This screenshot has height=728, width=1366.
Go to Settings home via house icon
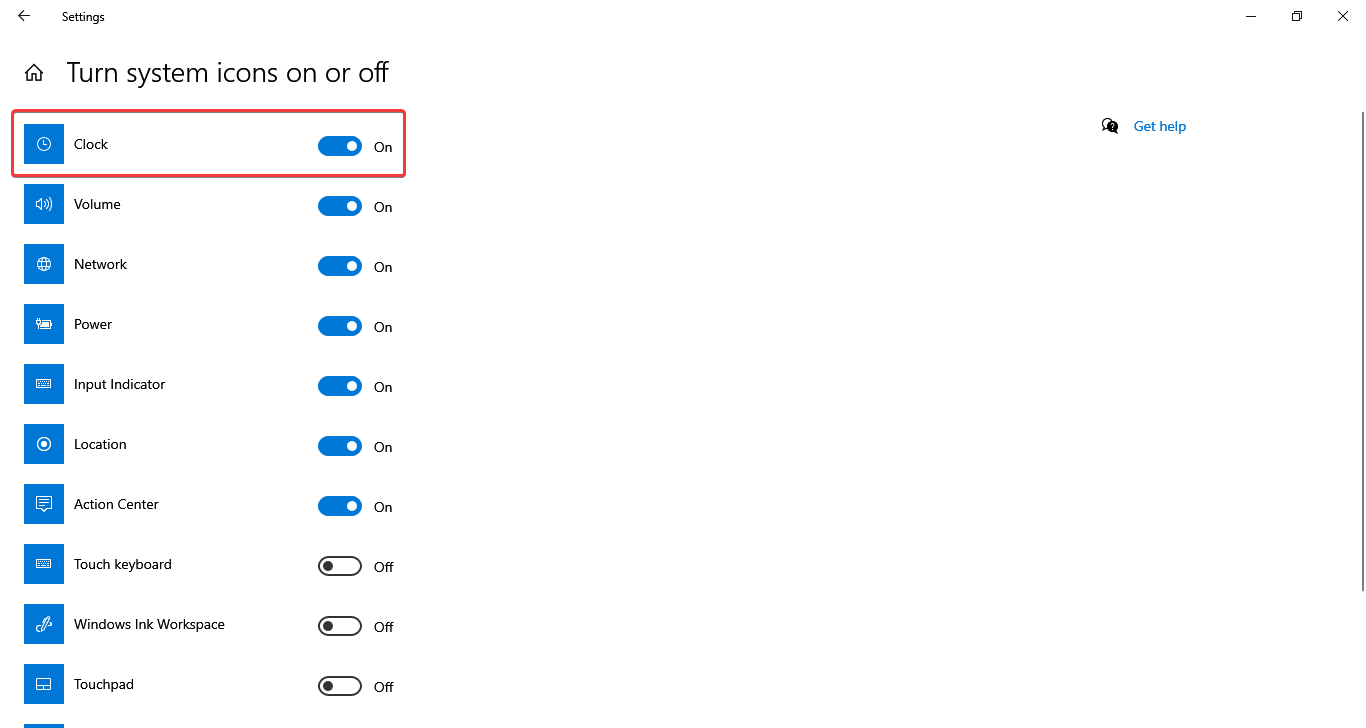[34, 73]
